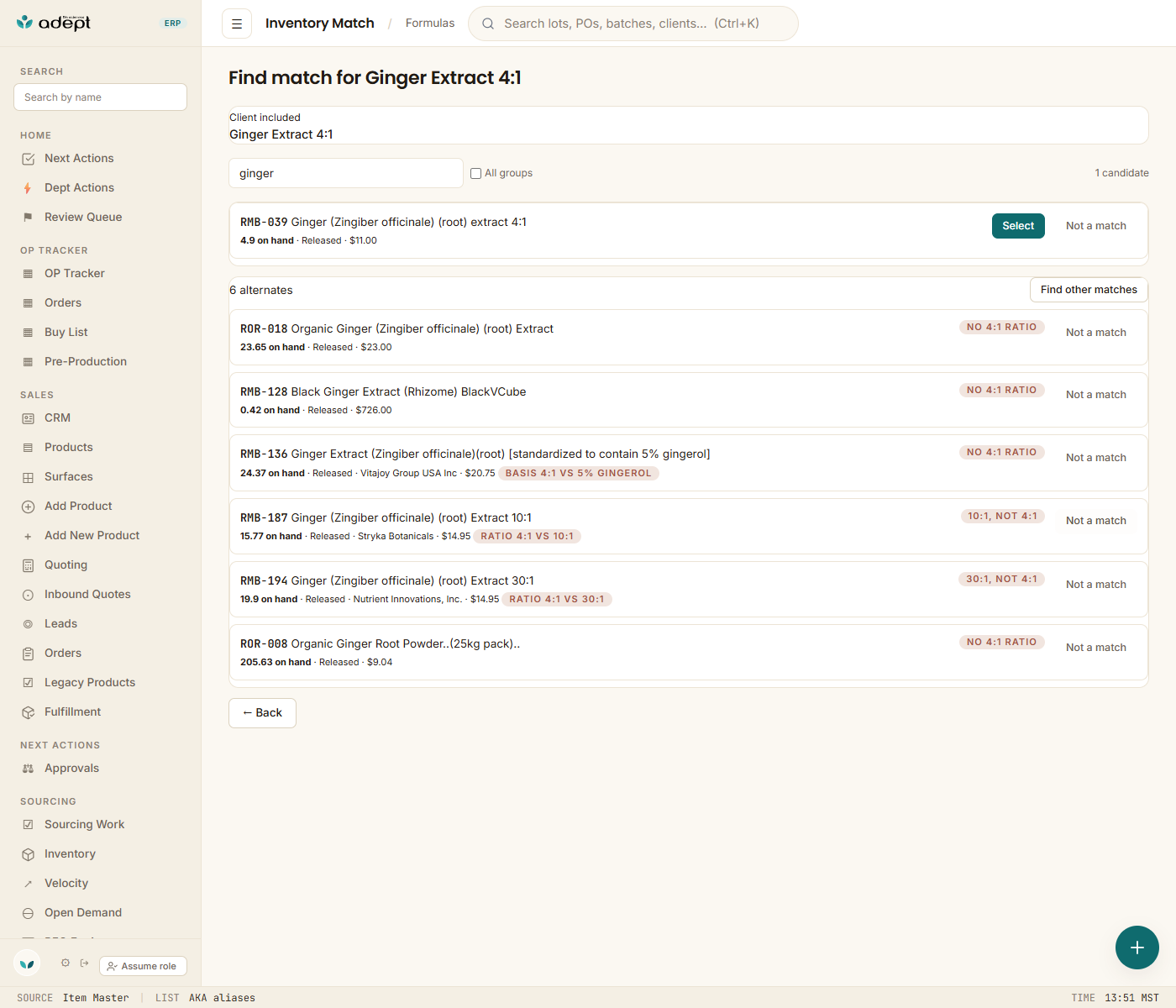Screen dimensions: 1176x1008
Task: Mark ROR-008 Ginger Root Powder Not a match
Action: click(1096, 648)
